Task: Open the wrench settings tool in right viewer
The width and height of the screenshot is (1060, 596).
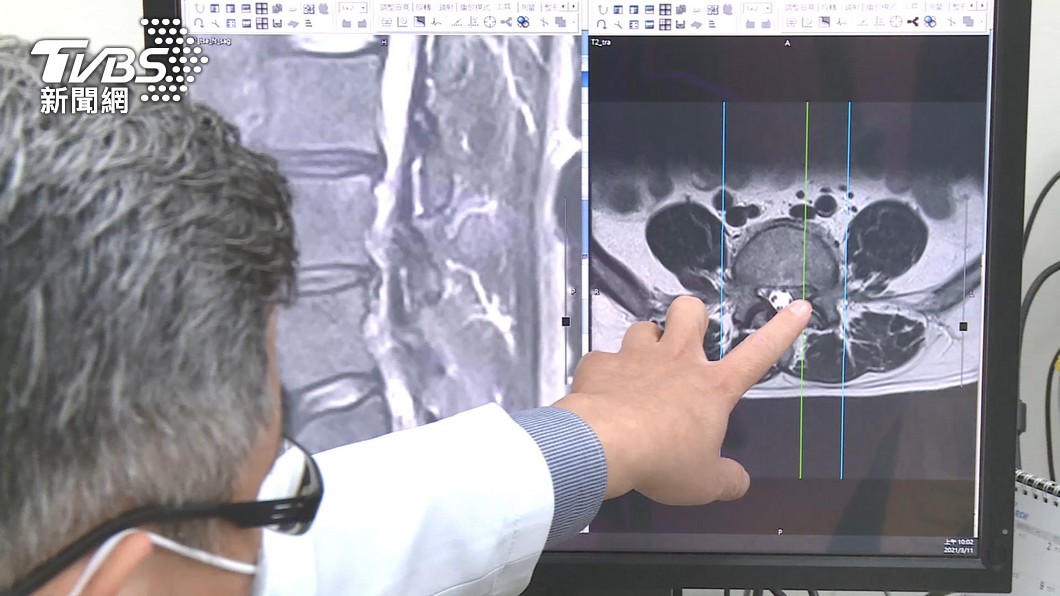Action: coord(619,24)
